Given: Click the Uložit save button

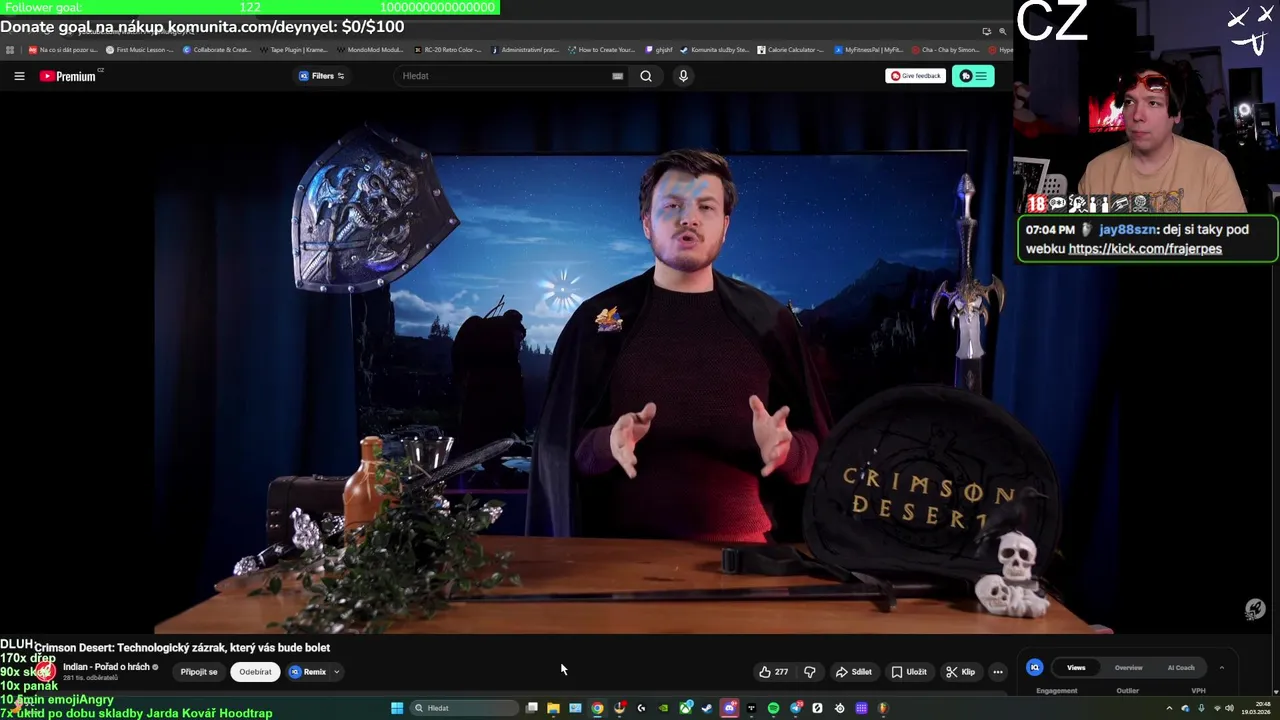Looking at the screenshot, I should click(x=909, y=672).
